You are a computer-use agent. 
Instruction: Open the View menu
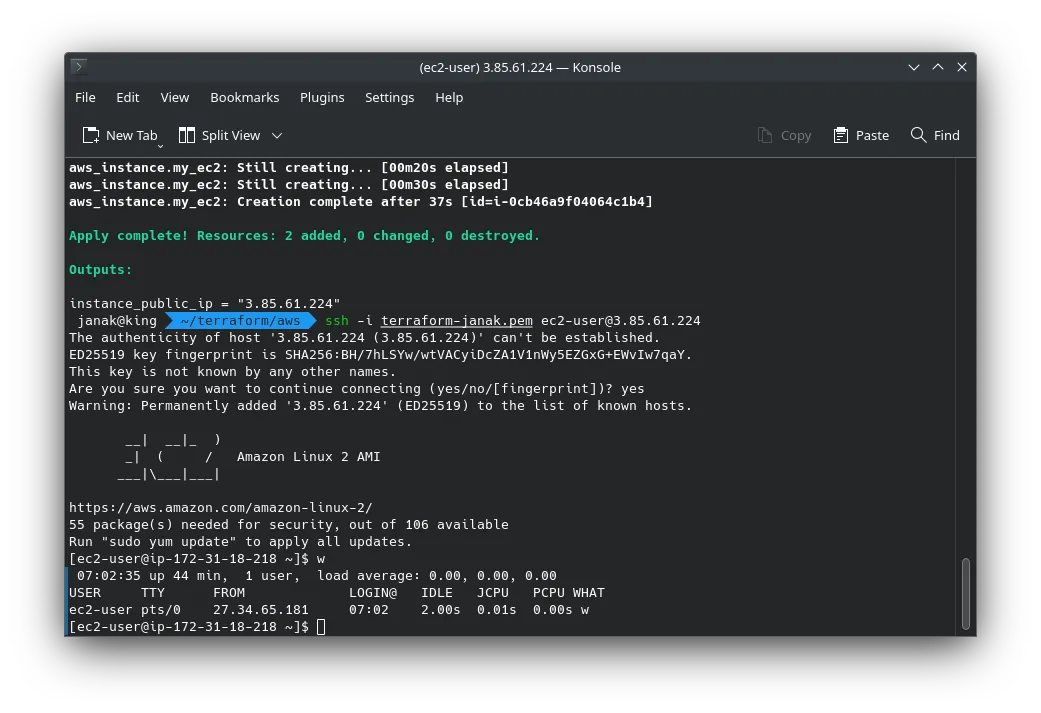pos(174,97)
